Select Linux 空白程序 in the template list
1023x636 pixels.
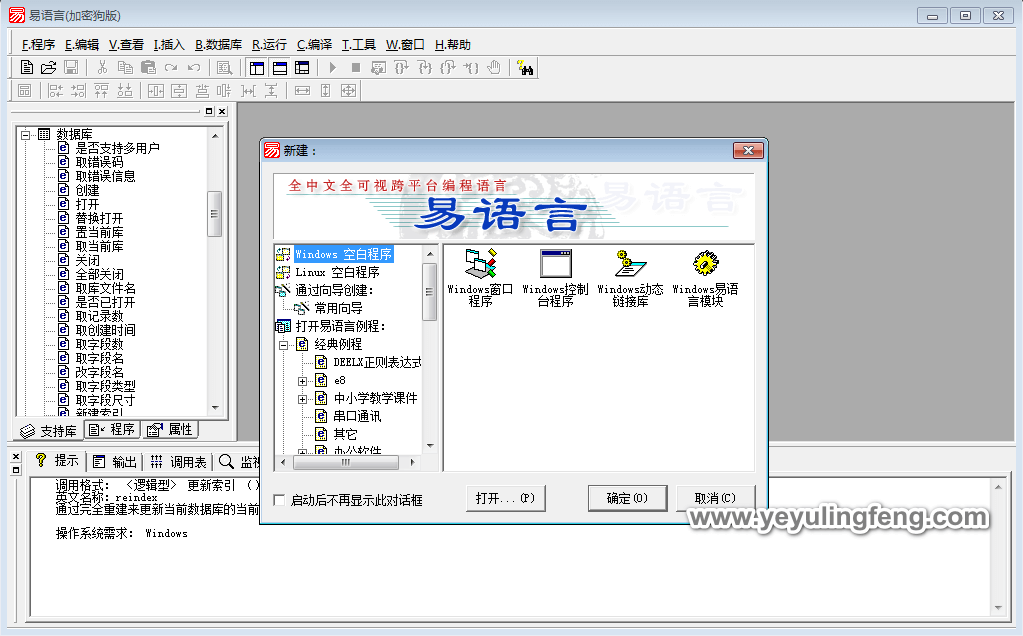tap(337, 272)
